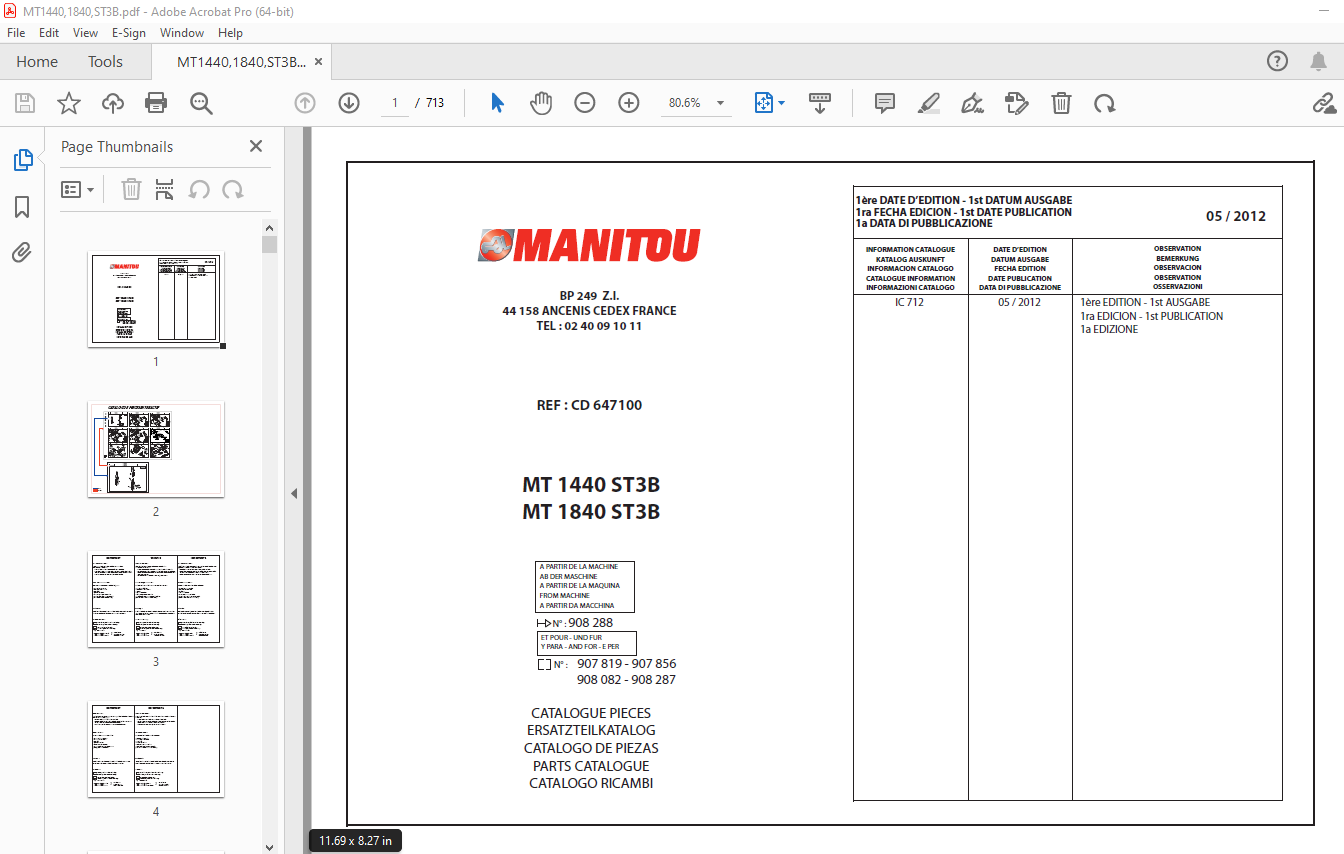The width and height of the screenshot is (1344, 854).
Task: Bookmark file with the star icon
Action: click(x=68, y=103)
